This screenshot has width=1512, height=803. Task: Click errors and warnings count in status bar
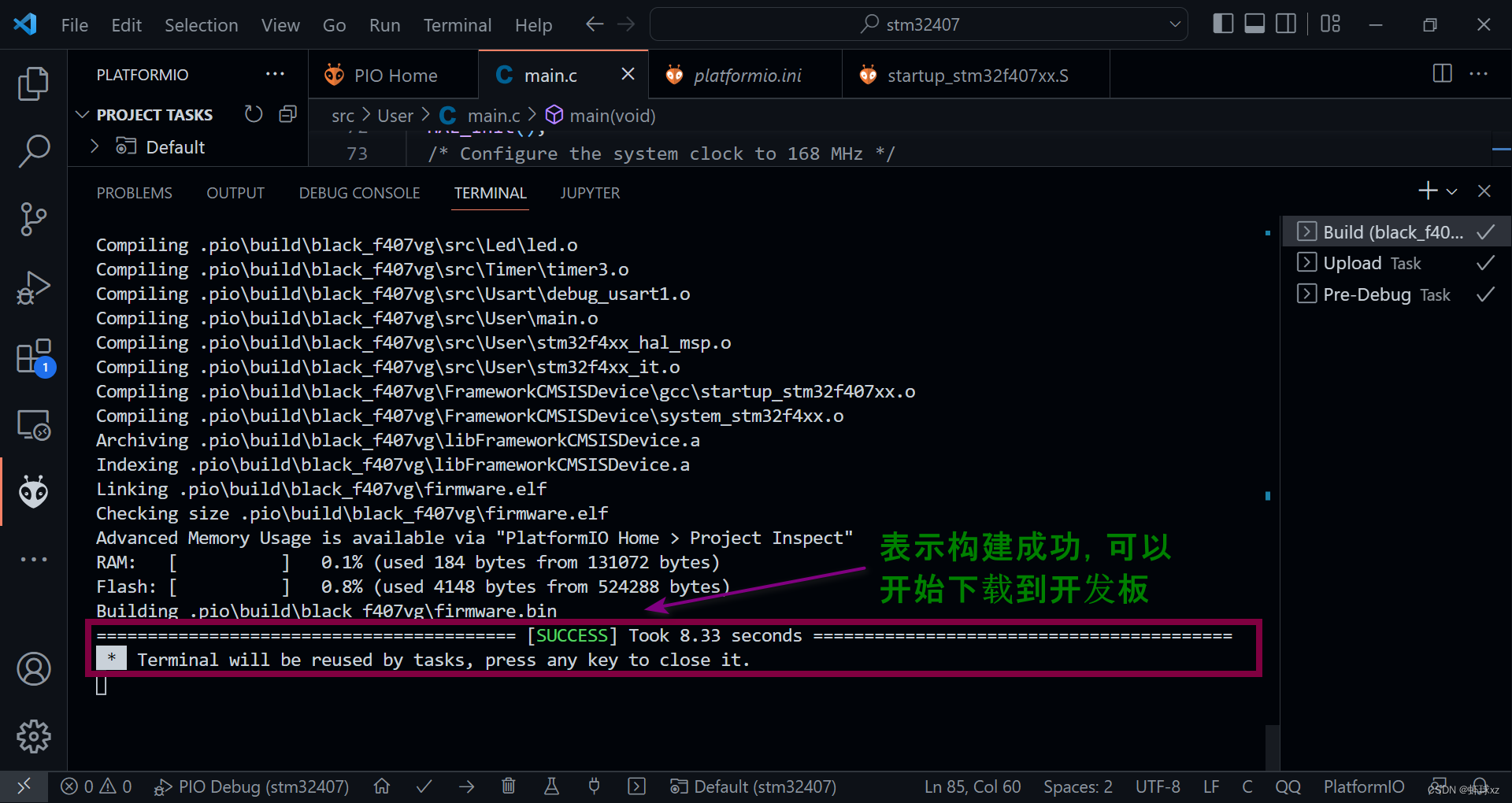coord(96,786)
